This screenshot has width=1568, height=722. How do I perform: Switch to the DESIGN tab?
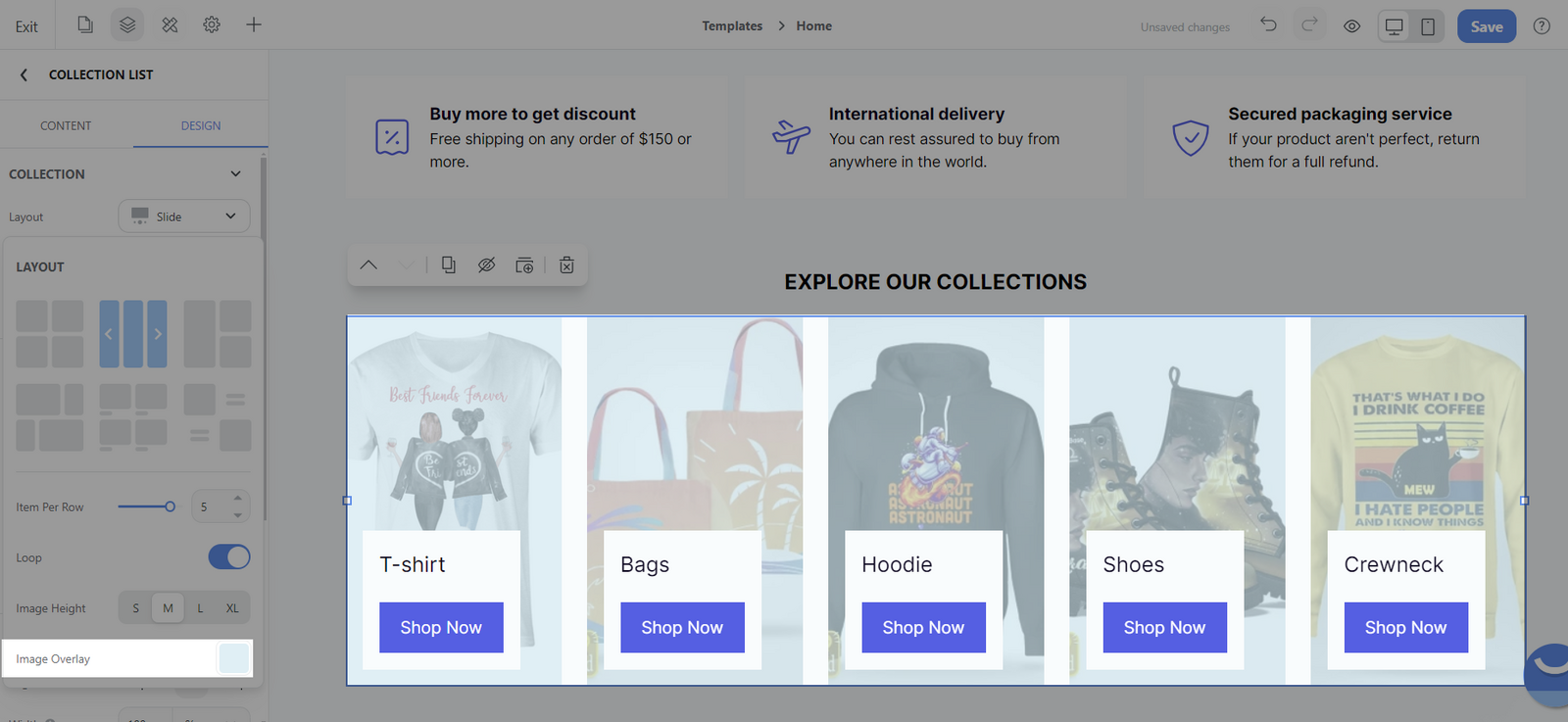point(201,126)
